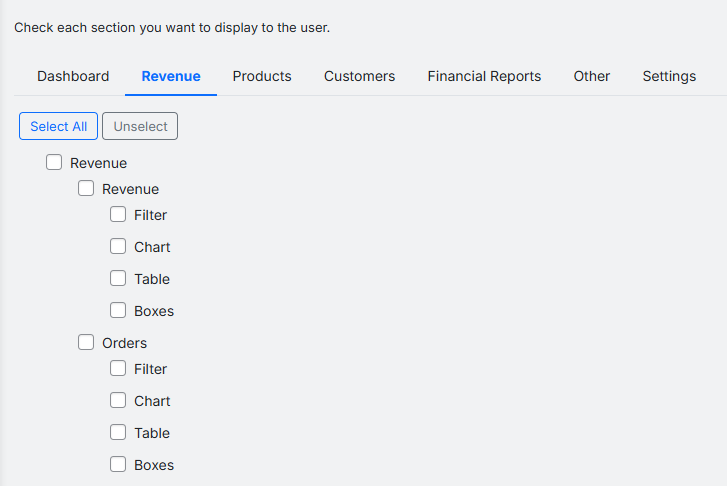Open the Settings tab
Viewport: 727px width, 486px height.
click(669, 76)
